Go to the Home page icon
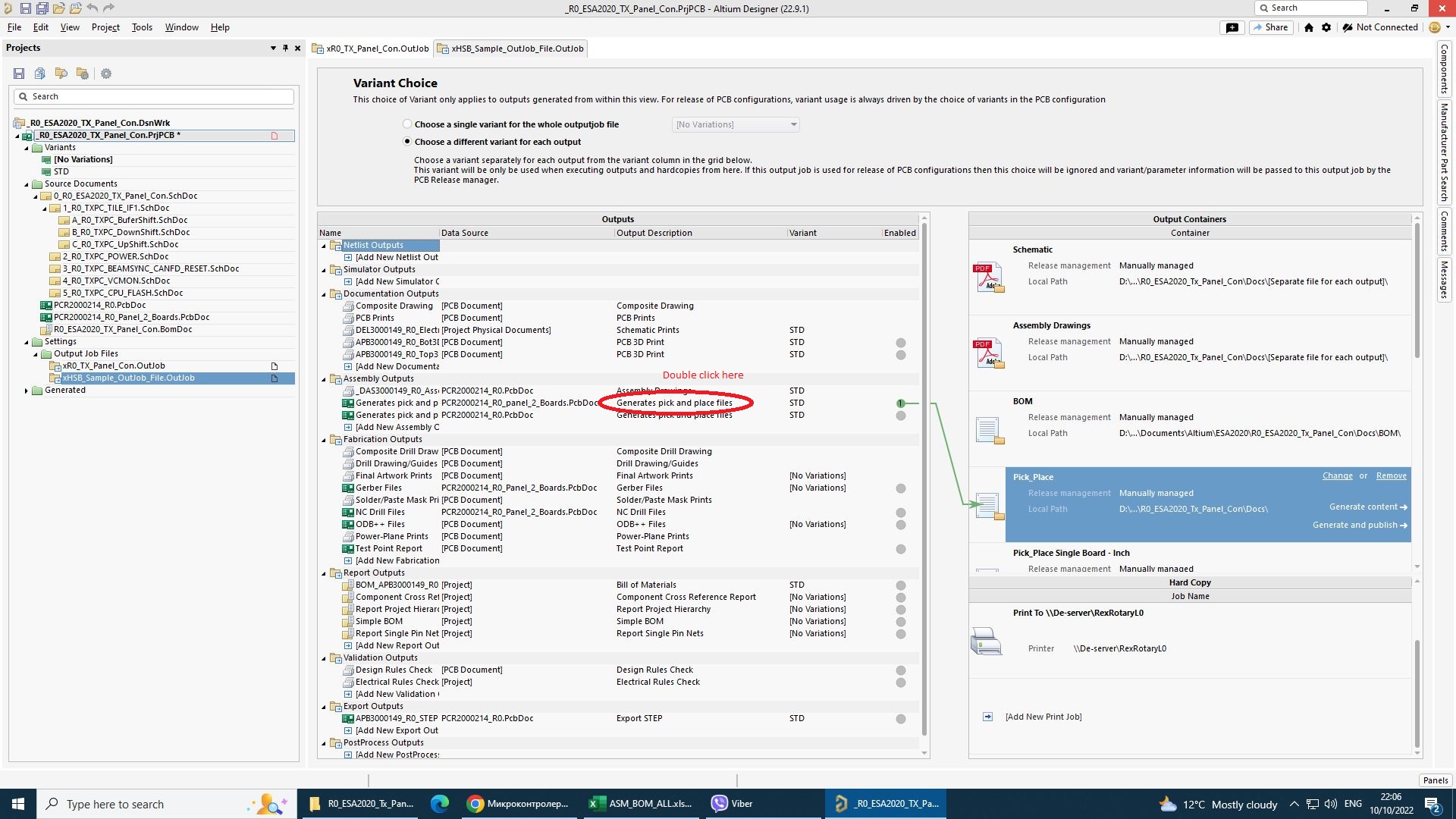Viewport: 1456px width, 819px height. [1309, 27]
